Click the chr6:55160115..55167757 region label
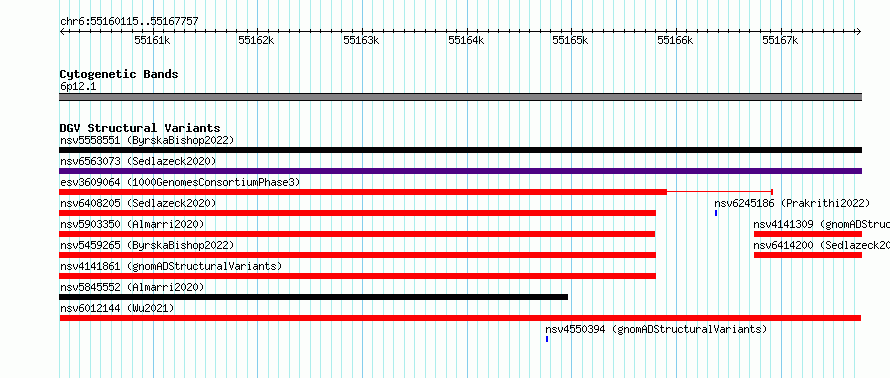Screen dimensions: 890x378 (x=129, y=22)
